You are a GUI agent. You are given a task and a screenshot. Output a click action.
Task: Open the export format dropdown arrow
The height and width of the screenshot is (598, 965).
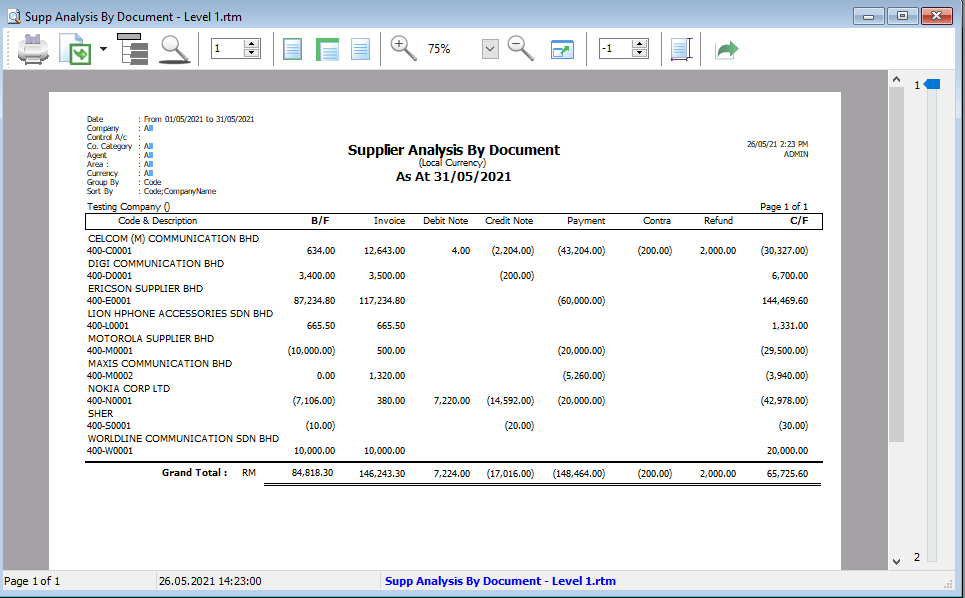(104, 48)
